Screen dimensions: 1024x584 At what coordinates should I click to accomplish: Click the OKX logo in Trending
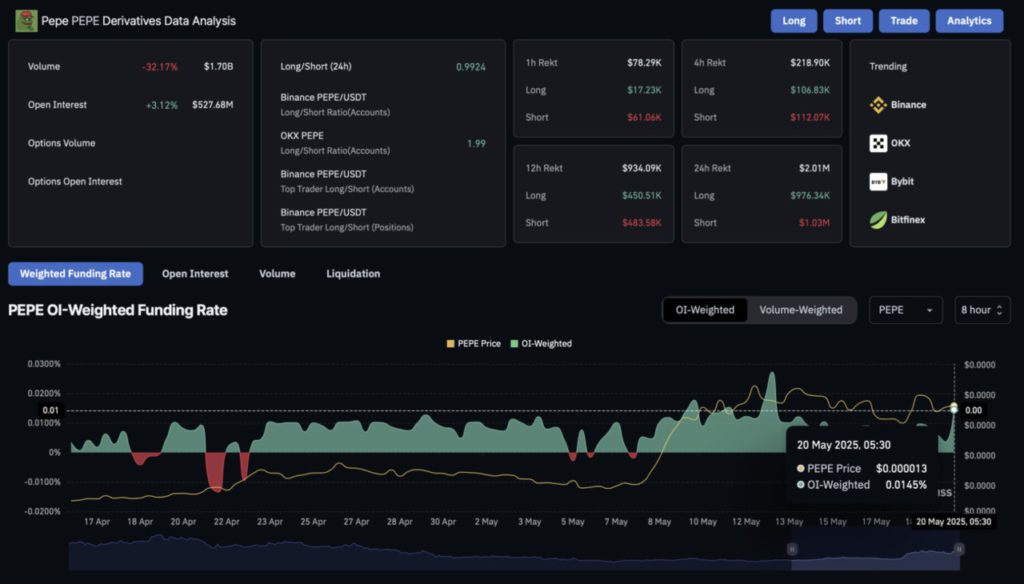(878, 143)
